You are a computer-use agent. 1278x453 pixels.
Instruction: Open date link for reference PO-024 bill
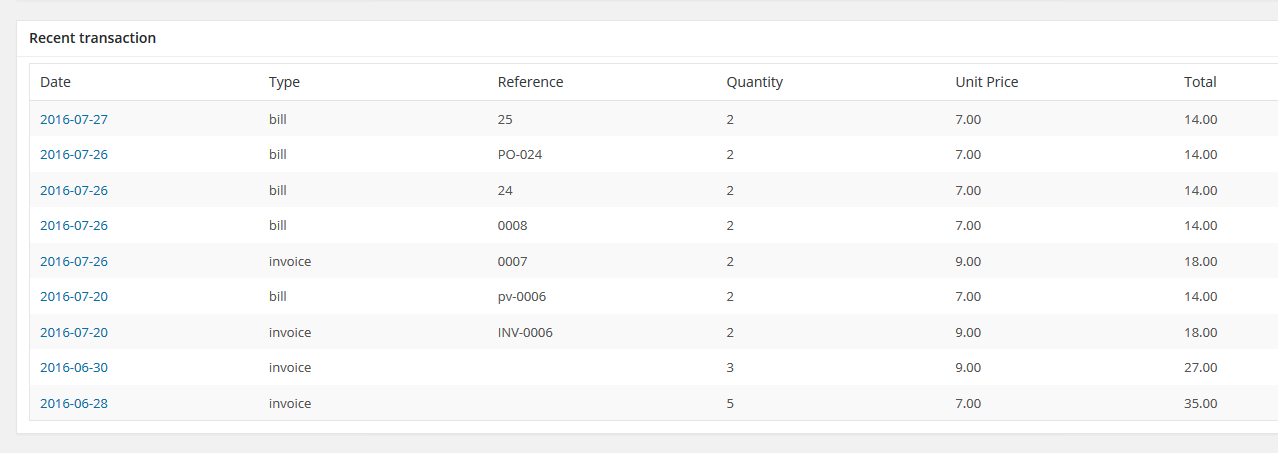tap(74, 155)
